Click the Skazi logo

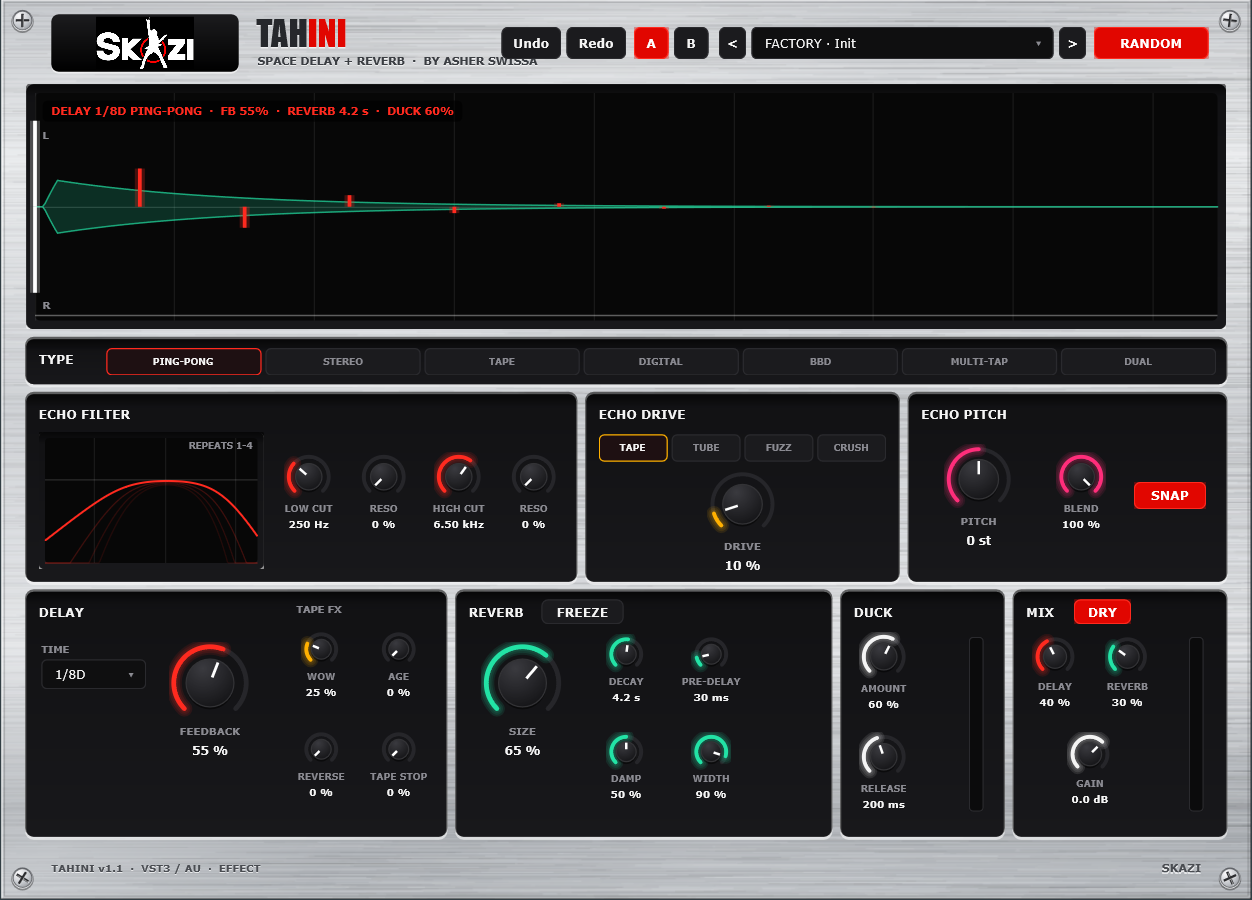[145, 43]
